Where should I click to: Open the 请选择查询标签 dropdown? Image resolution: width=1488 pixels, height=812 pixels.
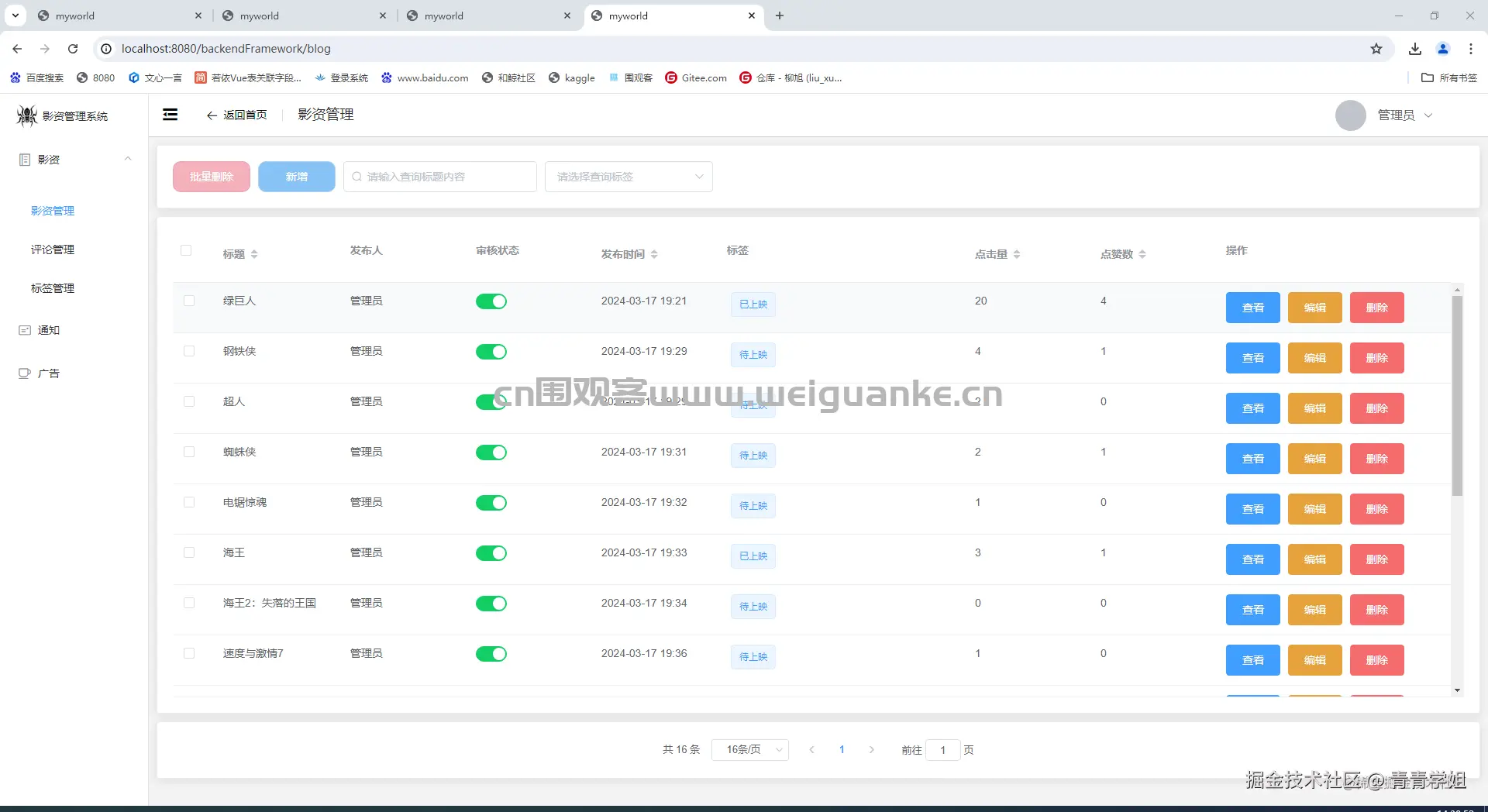click(x=629, y=177)
